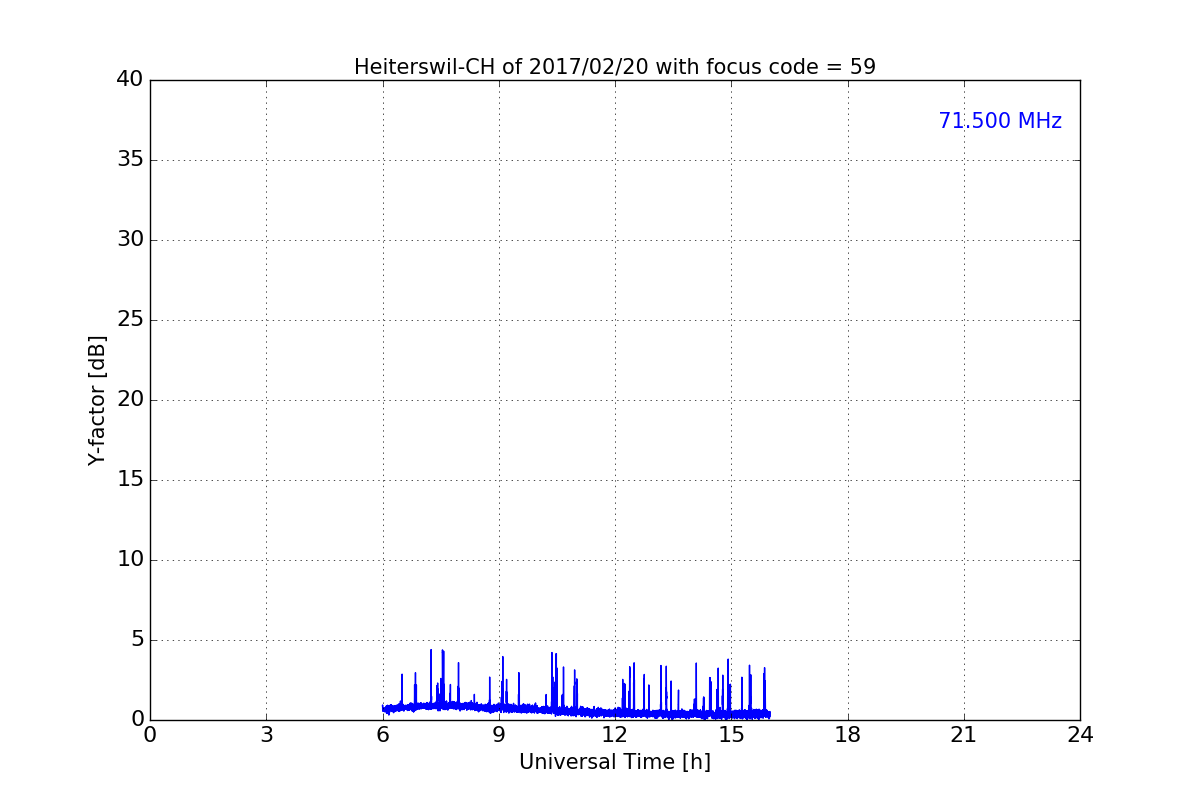Click the y-axis tick label '30'
The image size is (1200, 800).
(x=130, y=240)
